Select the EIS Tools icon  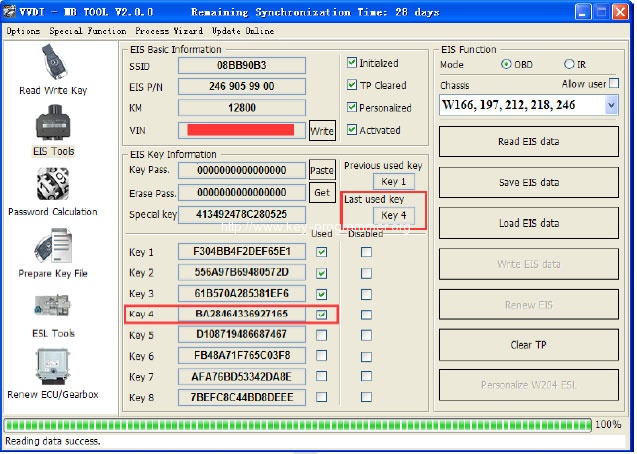click(53, 123)
